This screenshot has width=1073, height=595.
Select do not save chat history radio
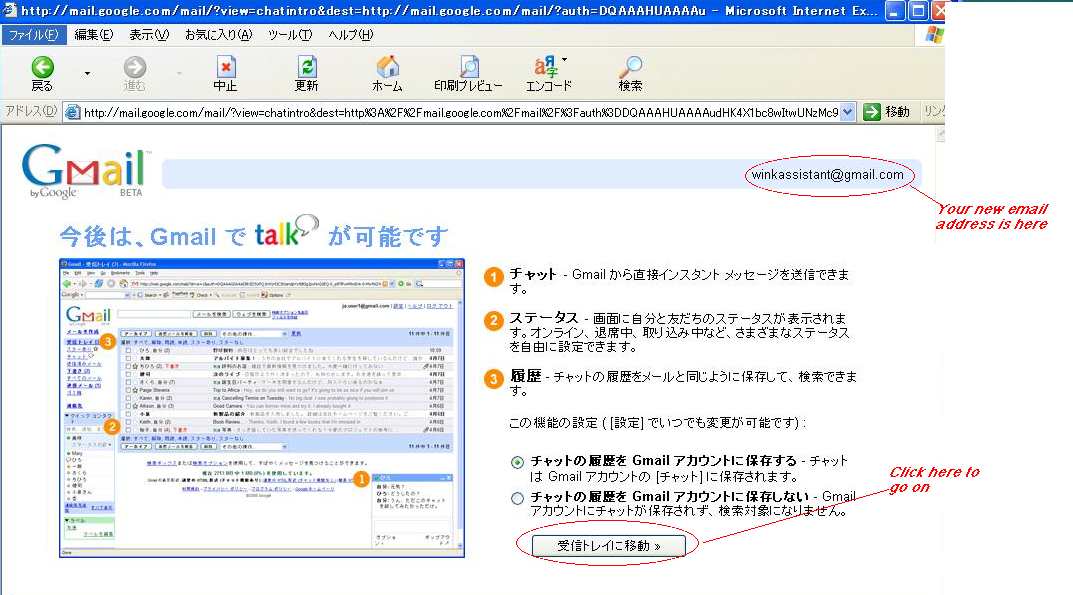(x=517, y=498)
